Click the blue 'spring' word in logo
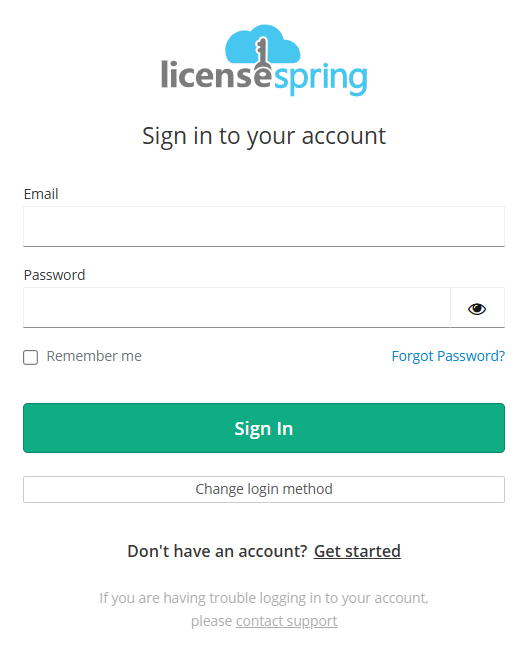 point(320,78)
